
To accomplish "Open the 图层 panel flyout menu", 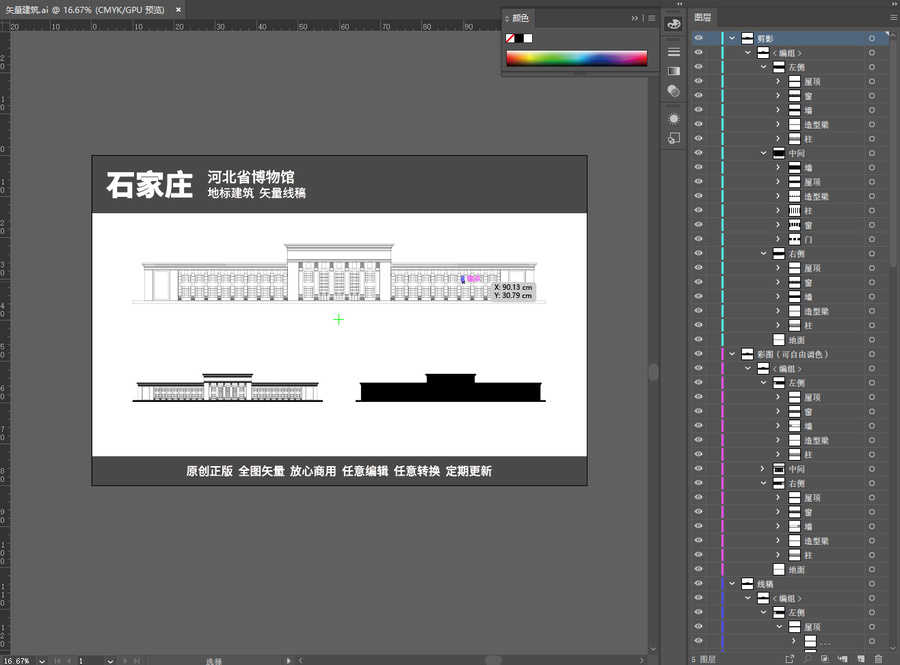I will coord(894,18).
